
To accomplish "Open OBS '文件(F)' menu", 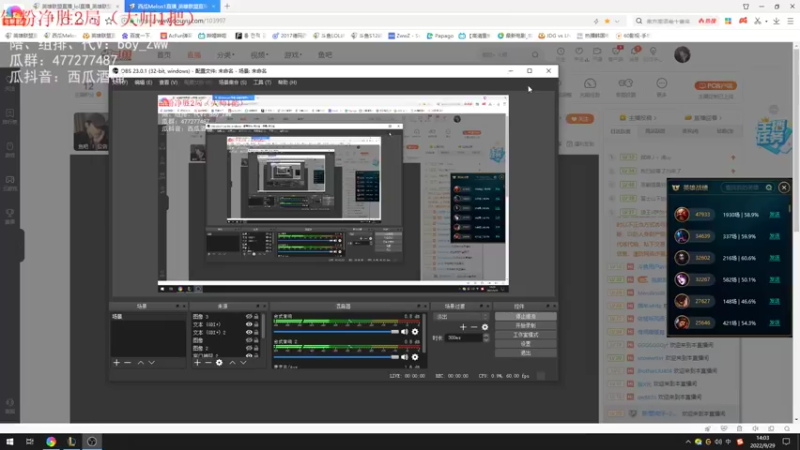I will [120, 82].
